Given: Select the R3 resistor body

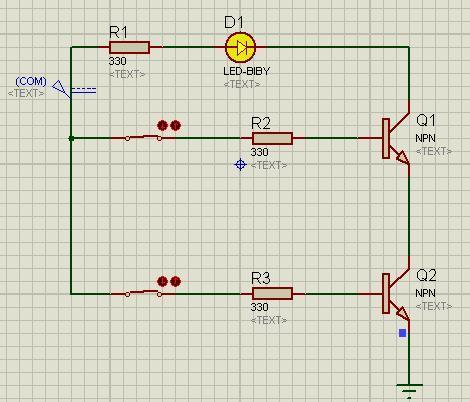Looking at the screenshot, I should (x=272, y=294).
